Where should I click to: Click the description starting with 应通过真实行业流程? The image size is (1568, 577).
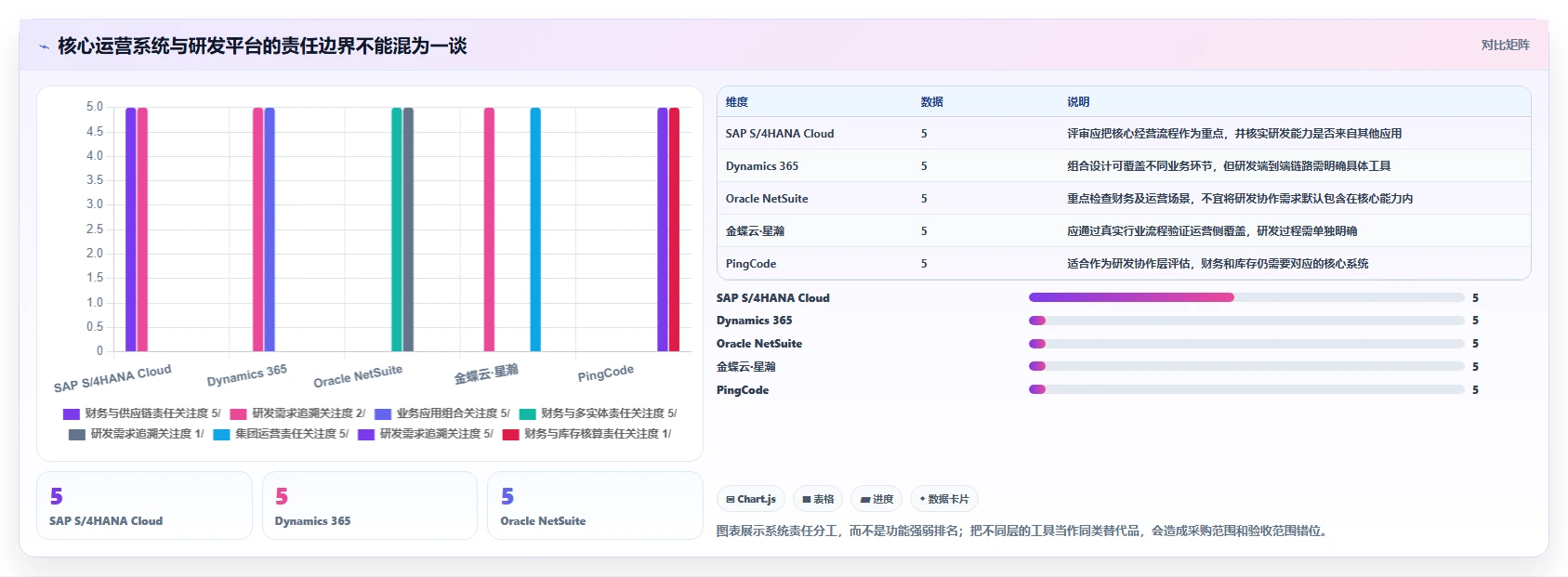point(1212,231)
